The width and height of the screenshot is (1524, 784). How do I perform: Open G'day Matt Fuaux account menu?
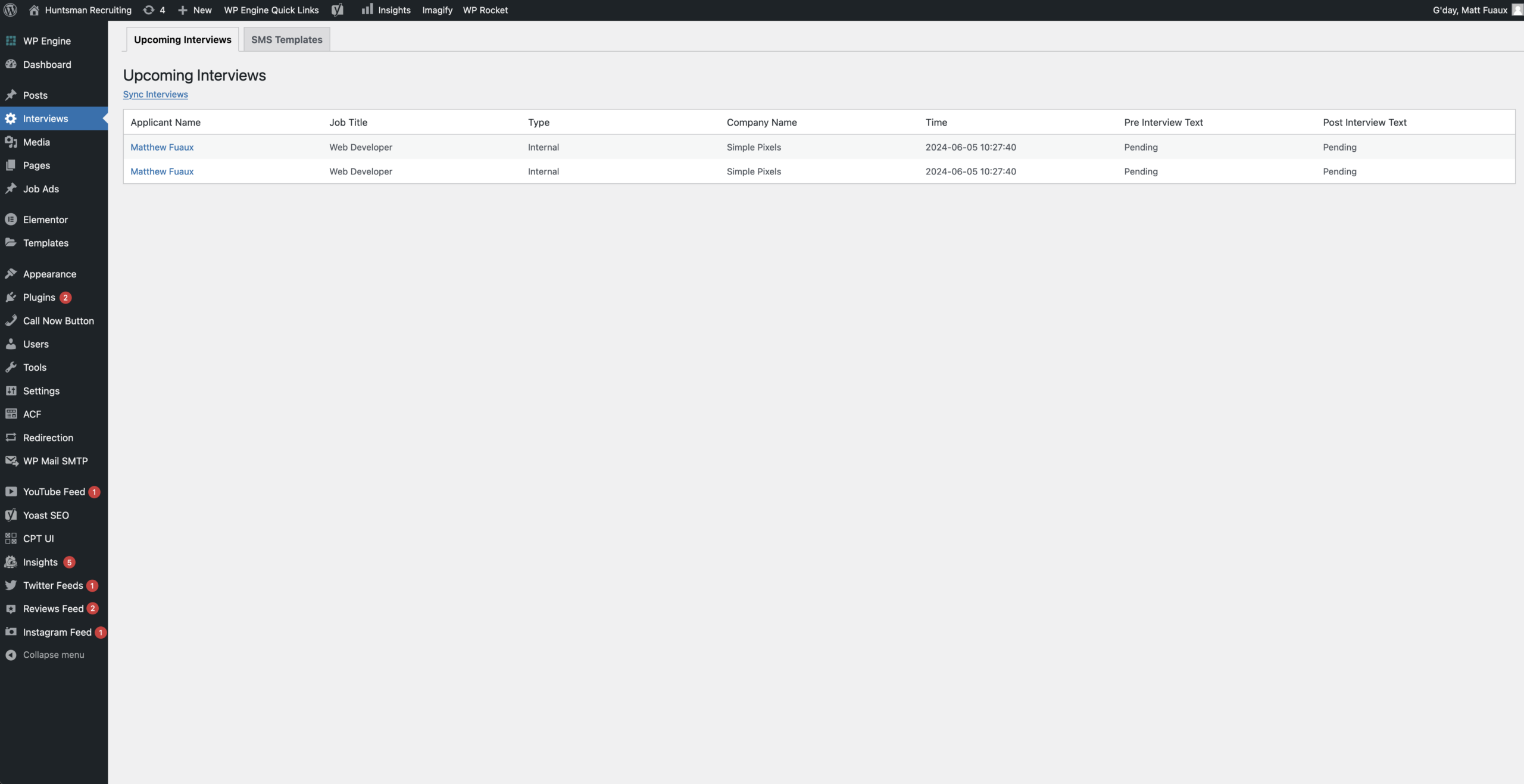point(1470,10)
